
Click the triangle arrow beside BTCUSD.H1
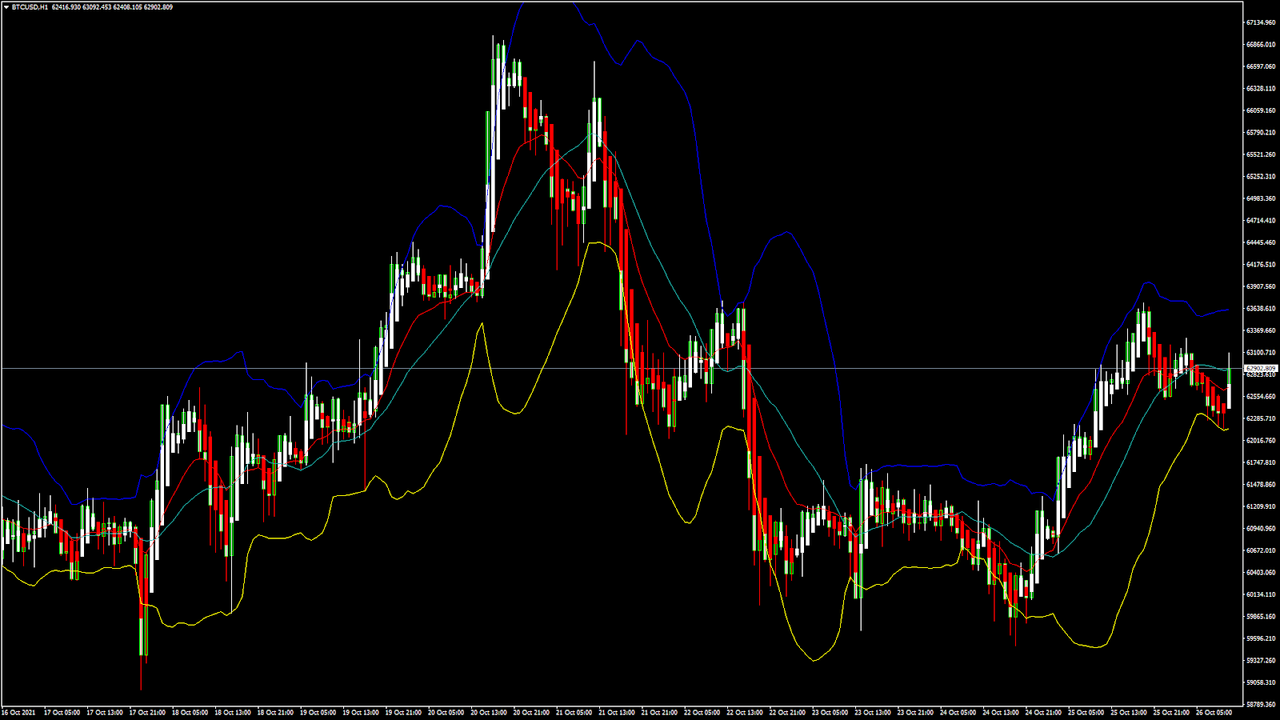point(5,7)
